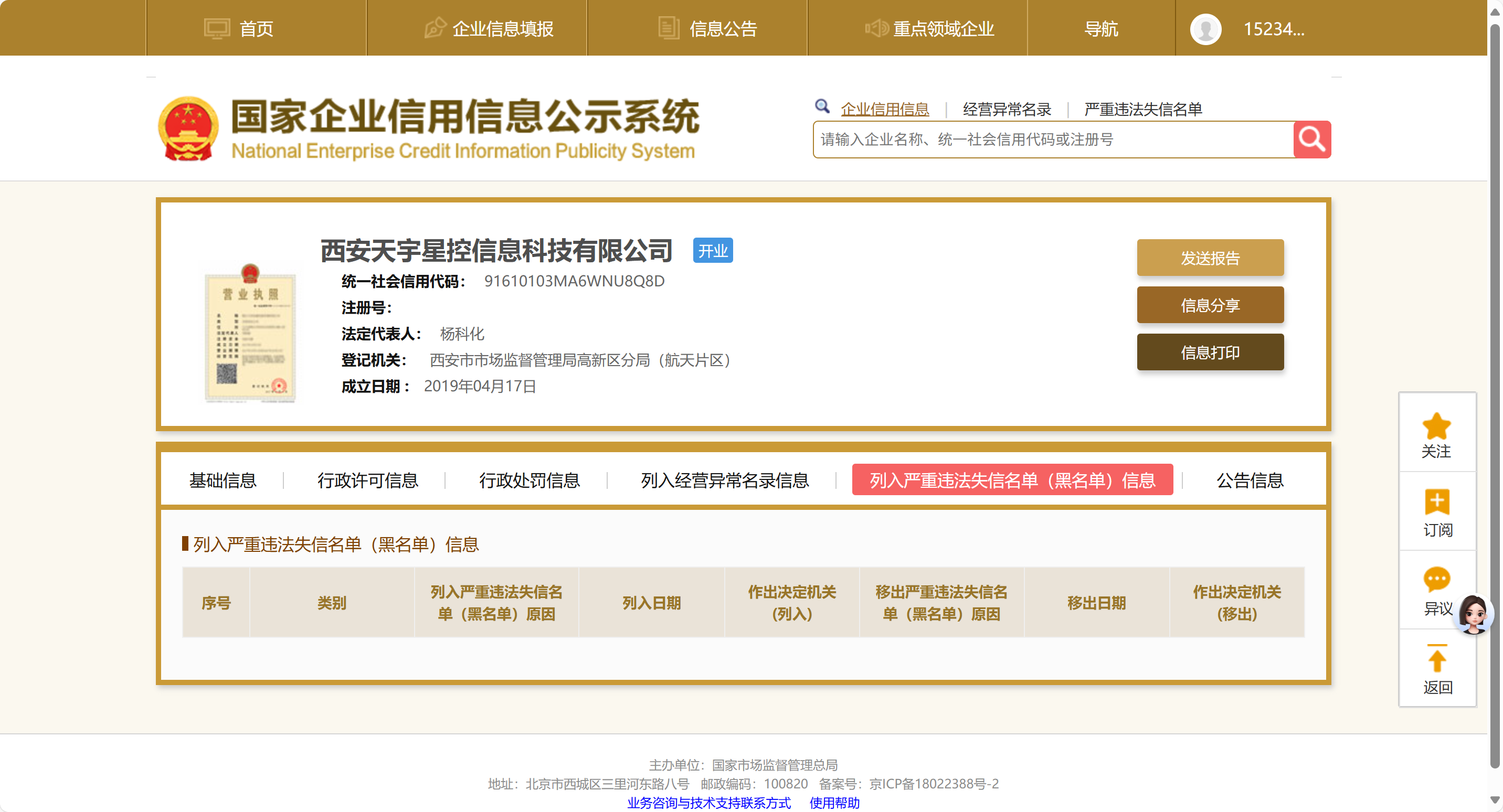Switch to the 列入经营异常名录信息 tab
This screenshot has width=1503, height=812.
(x=725, y=480)
